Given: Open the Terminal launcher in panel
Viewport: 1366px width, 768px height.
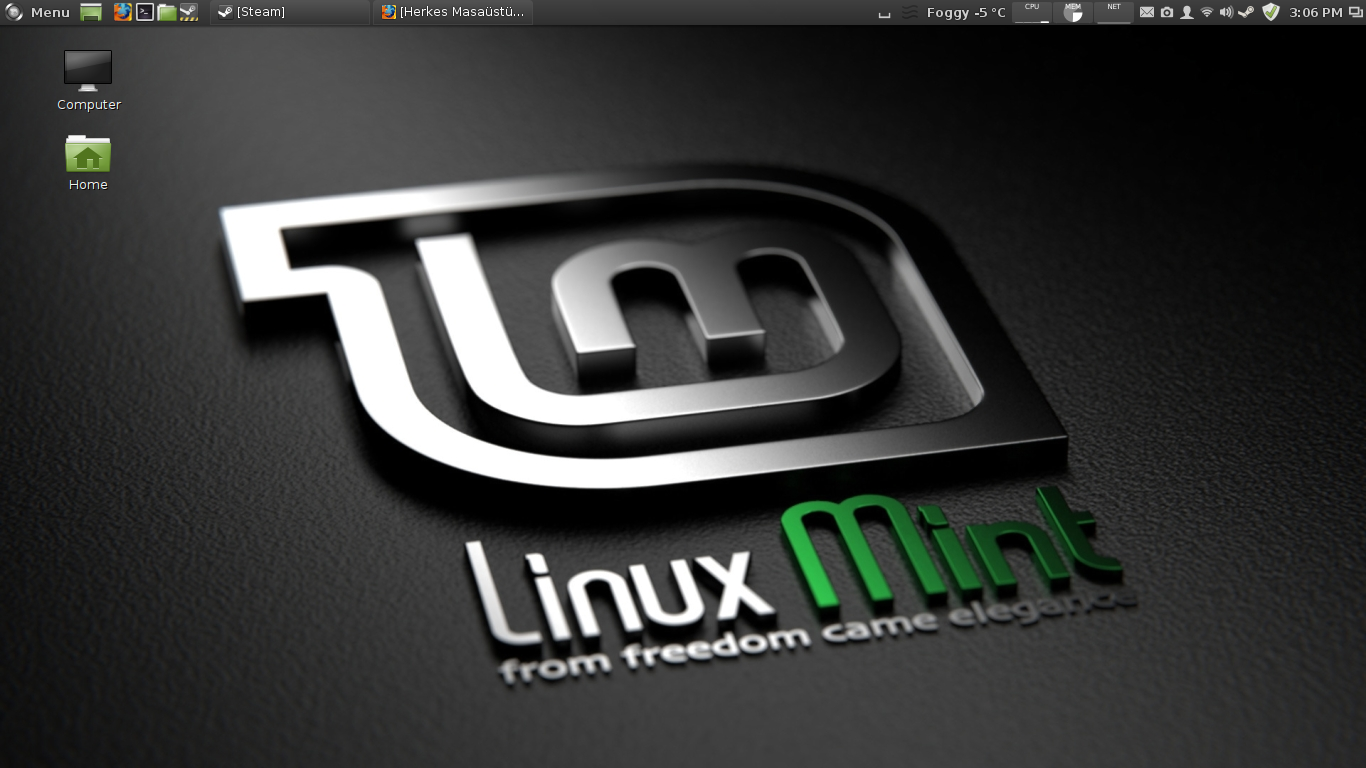Looking at the screenshot, I should [145, 12].
